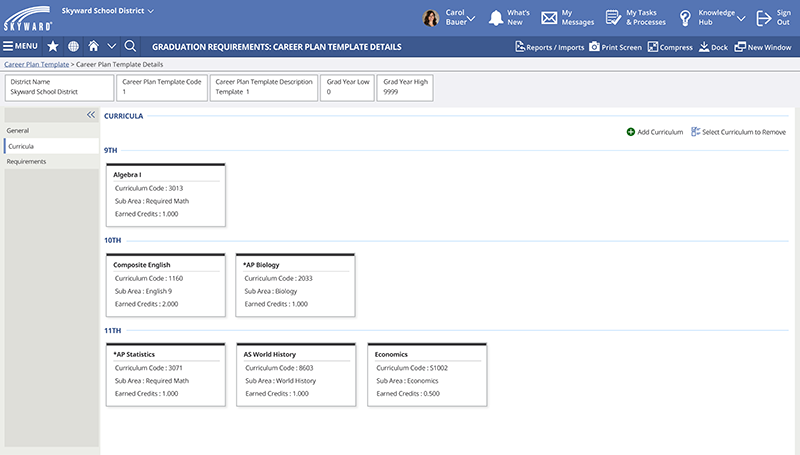Click the 10TH grade section header
This screenshot has width=800, height=455.
pyautogui.click(x=113, y=240)
